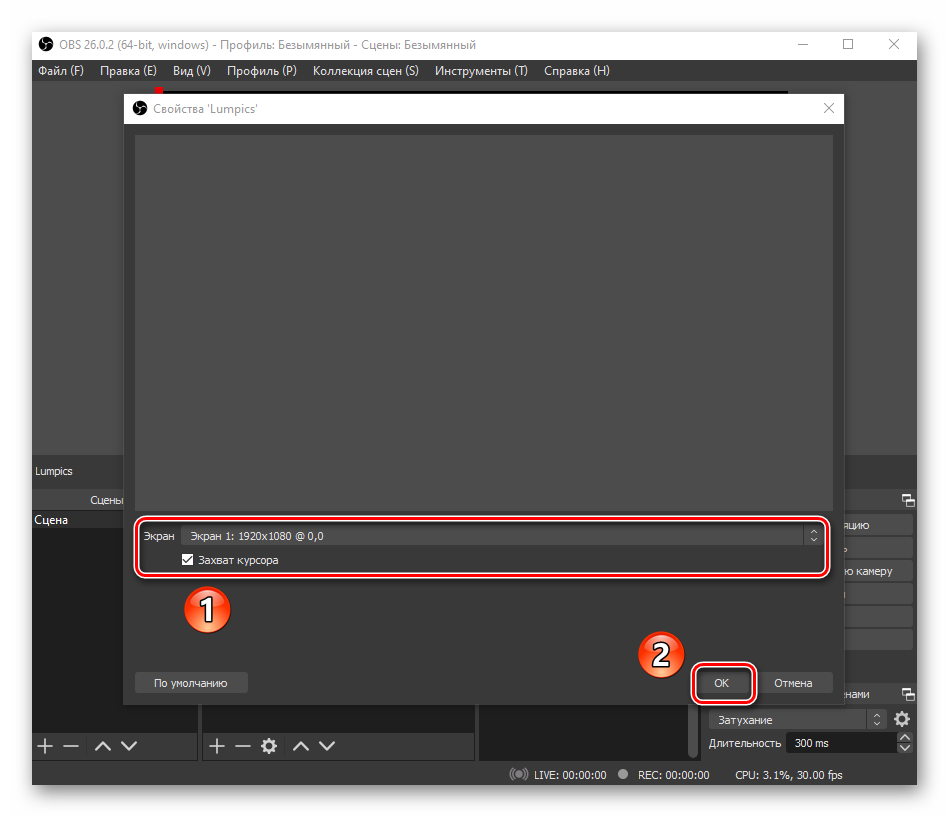
Task: Open transition settings gear icon
Action: [902, 720]
